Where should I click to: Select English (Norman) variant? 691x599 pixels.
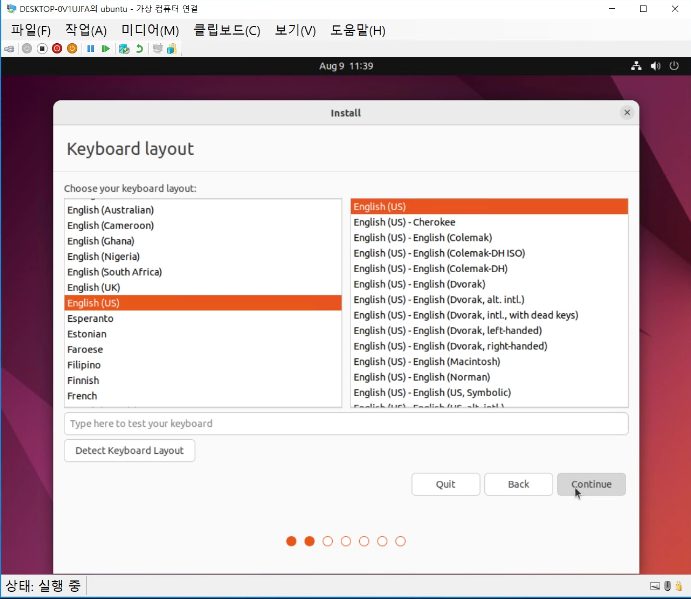tap(489, 377)
